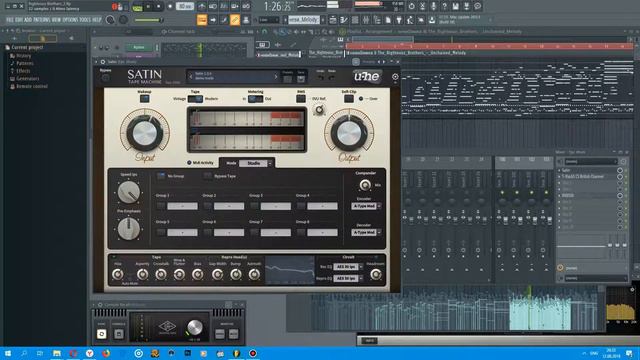Select Remote control in the browser
The height and width of the screenshot is (360, 640).
[x=31, y=86]
